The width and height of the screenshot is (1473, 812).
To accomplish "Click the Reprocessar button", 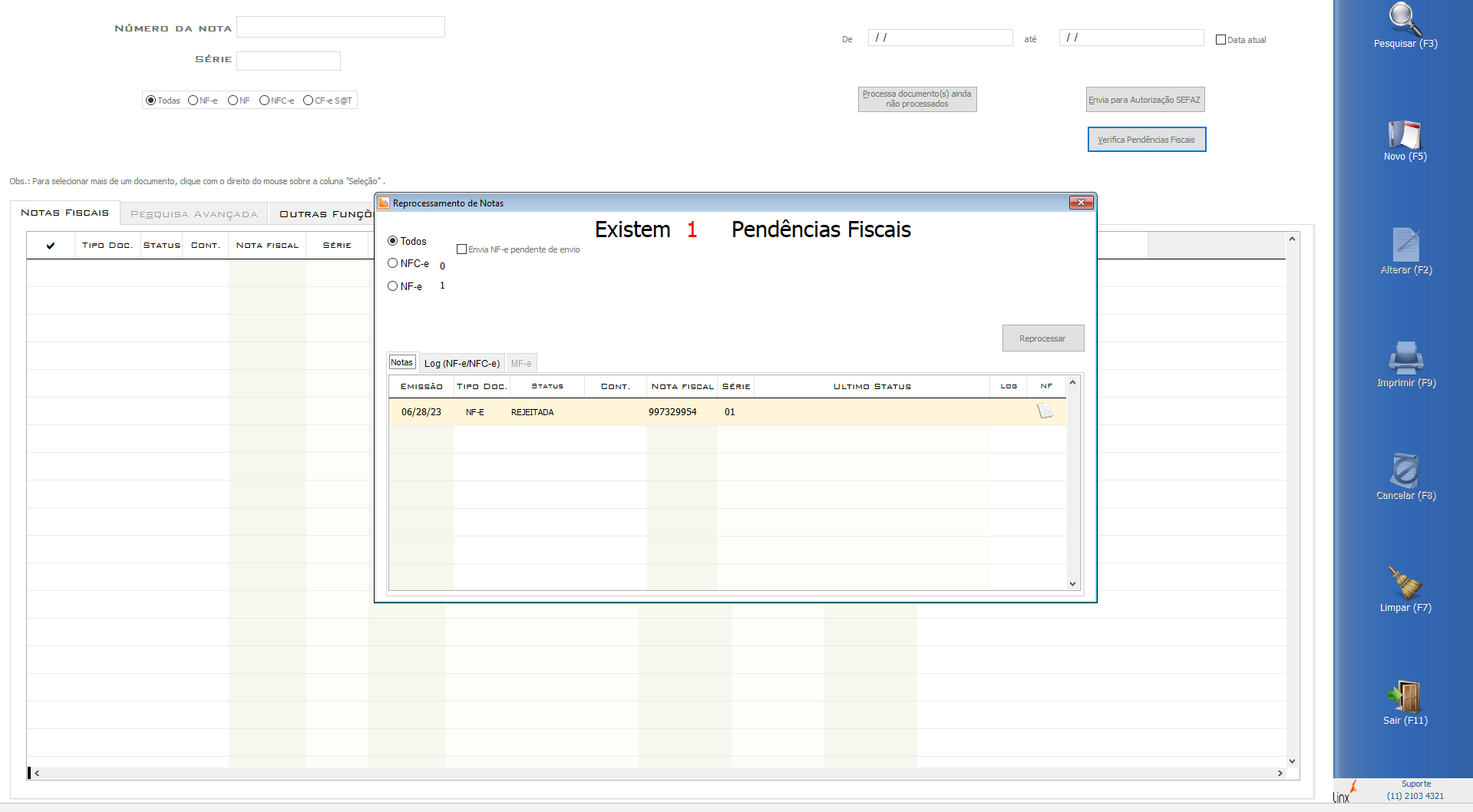I will click(x=1042, y=338).
